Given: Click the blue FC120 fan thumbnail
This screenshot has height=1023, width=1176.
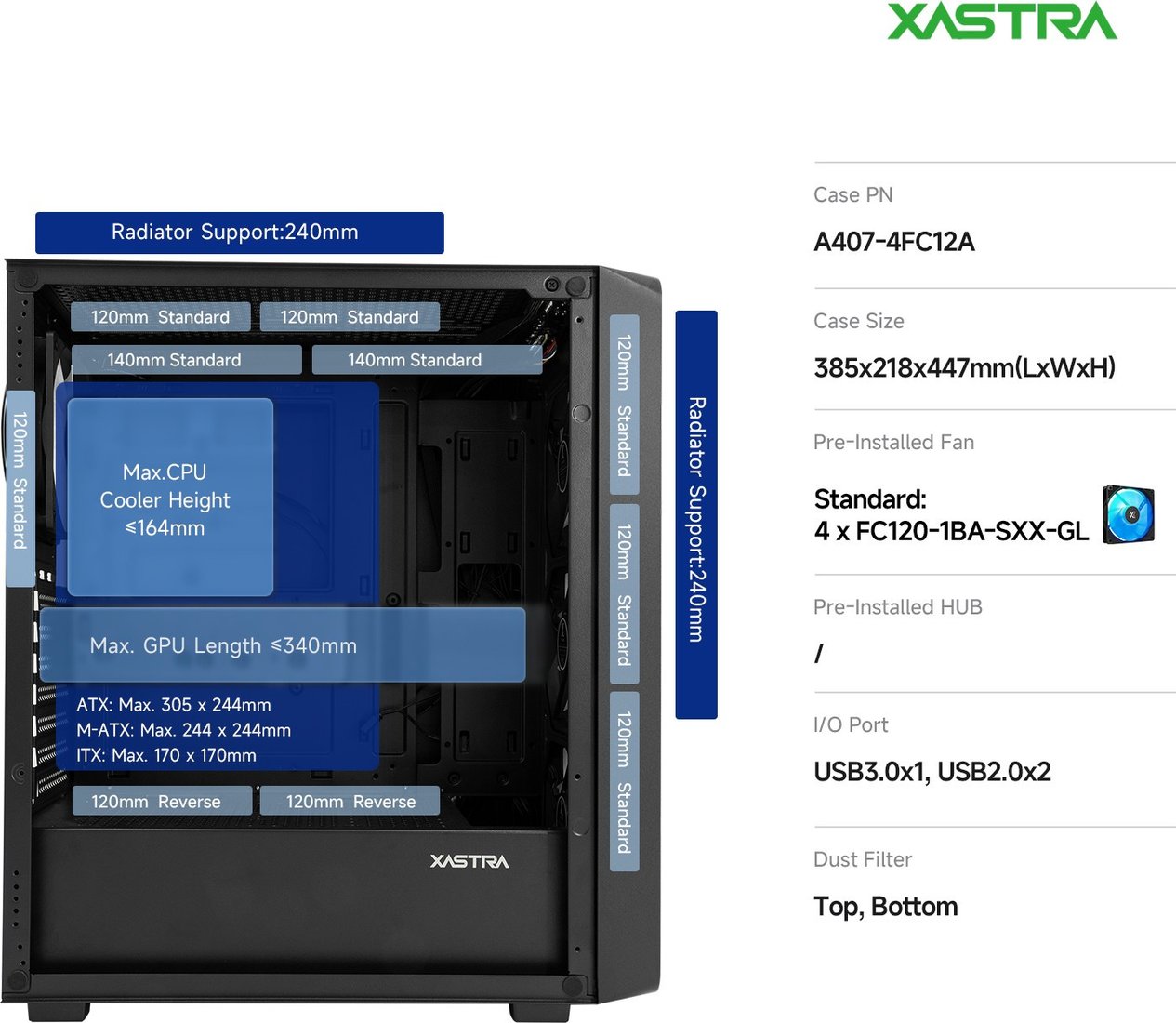Looking at the screenshot, I should 1129,514.
